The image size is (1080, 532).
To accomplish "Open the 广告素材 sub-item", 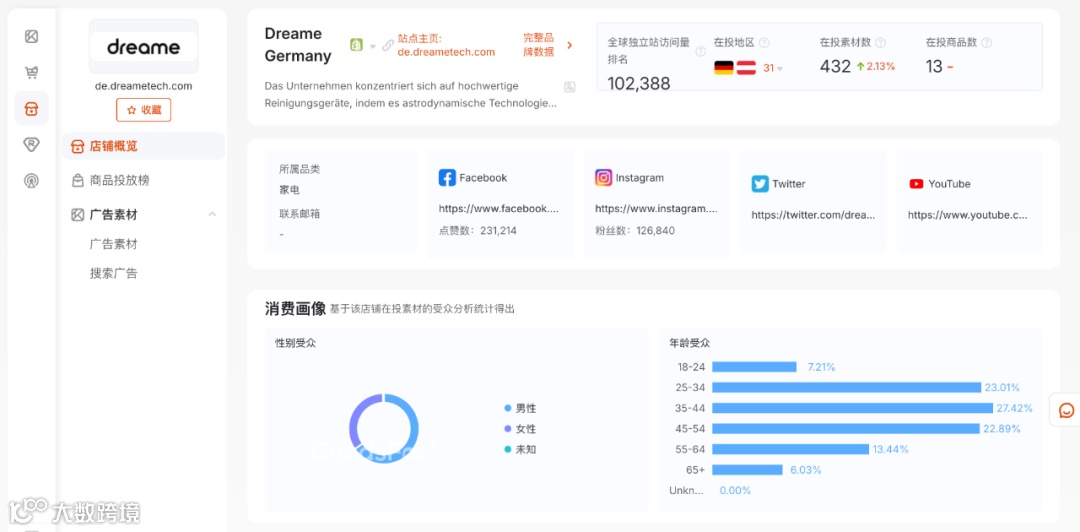I will click(114, 244).
